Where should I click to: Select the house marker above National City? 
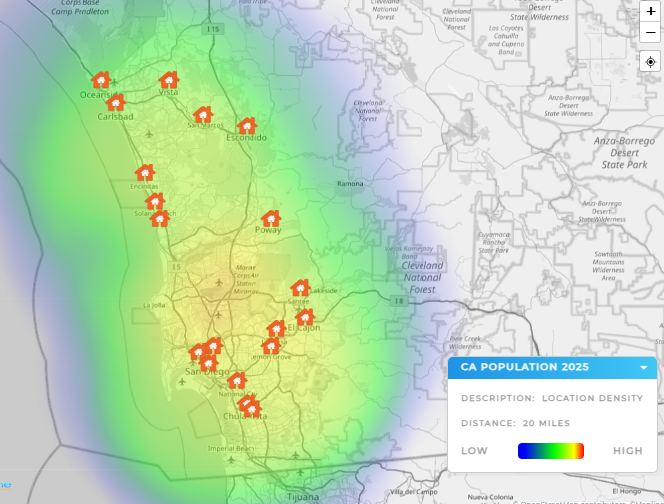[x=237, y=380]
